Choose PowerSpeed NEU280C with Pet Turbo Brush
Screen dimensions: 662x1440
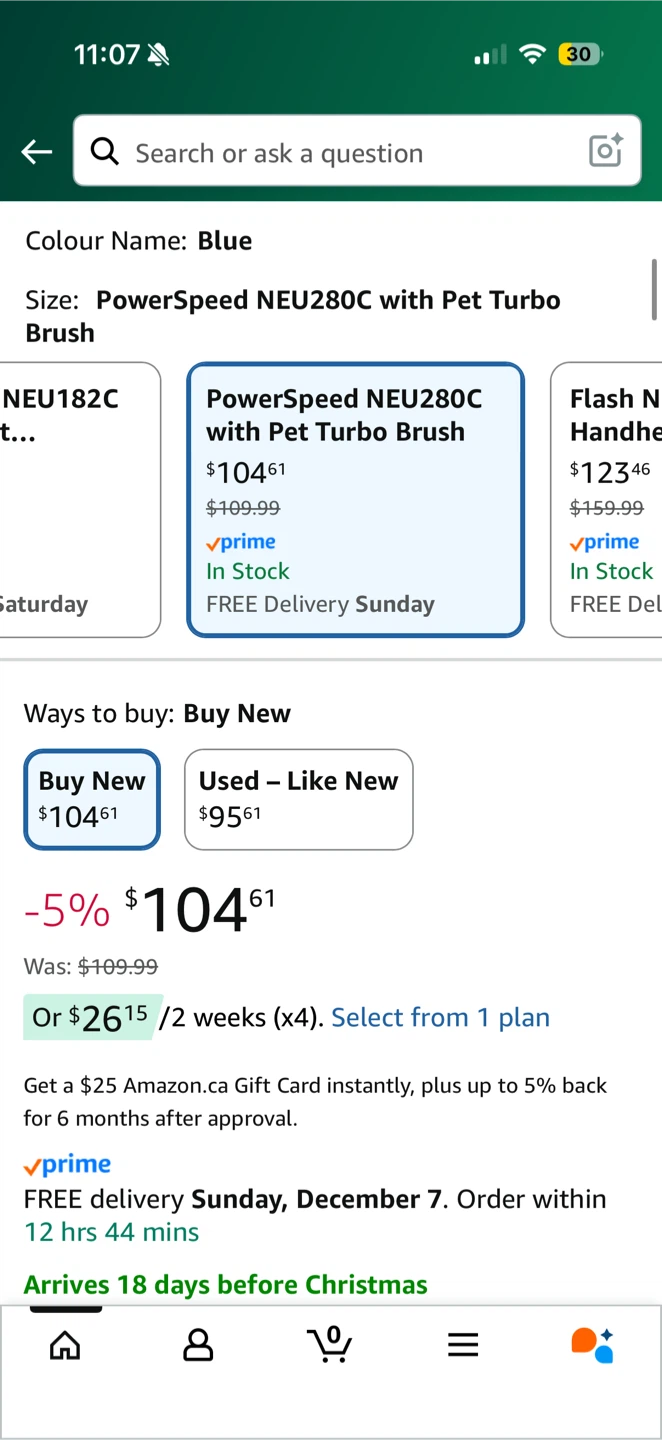(x=355, y=499)
